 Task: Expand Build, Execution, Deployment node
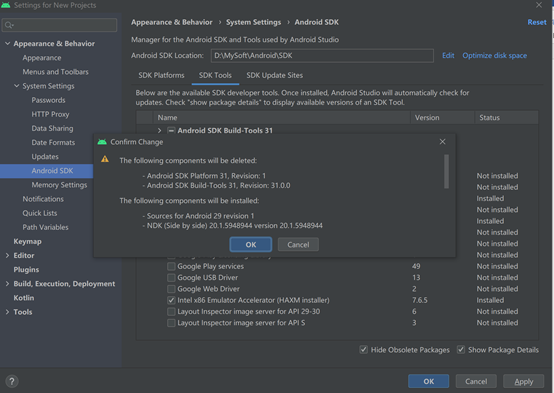coord(7,283)
